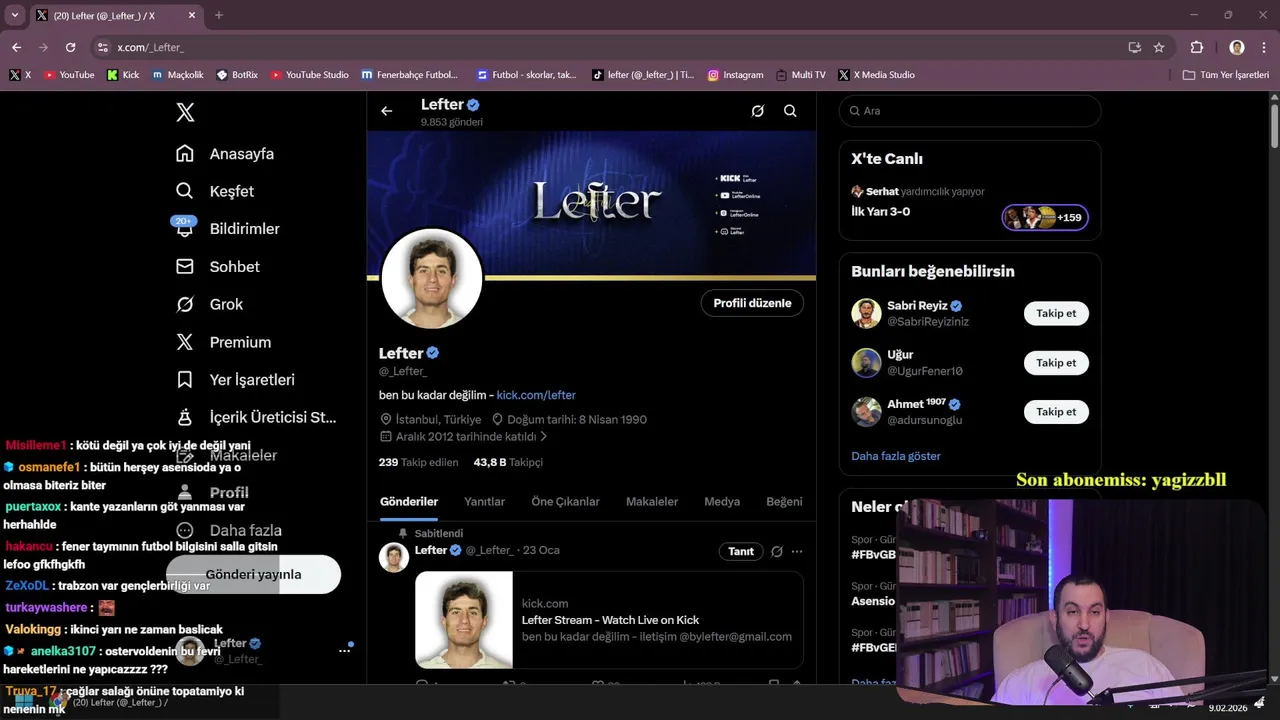Click browser back arrow

[x=16, y=47]
